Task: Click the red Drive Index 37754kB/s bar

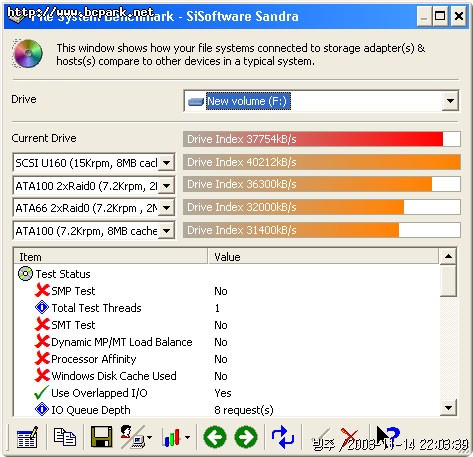Action: 322,139
